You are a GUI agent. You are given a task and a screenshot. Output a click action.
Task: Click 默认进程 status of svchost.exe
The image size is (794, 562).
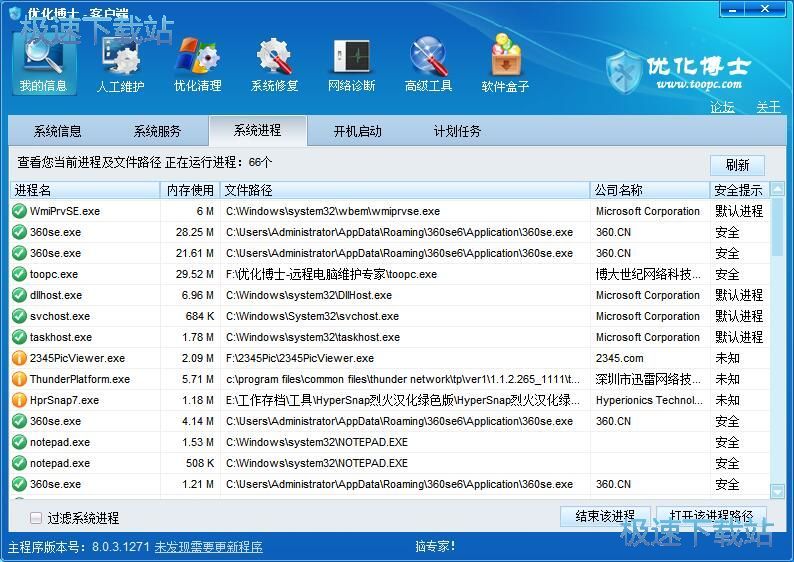click(739, 316)
